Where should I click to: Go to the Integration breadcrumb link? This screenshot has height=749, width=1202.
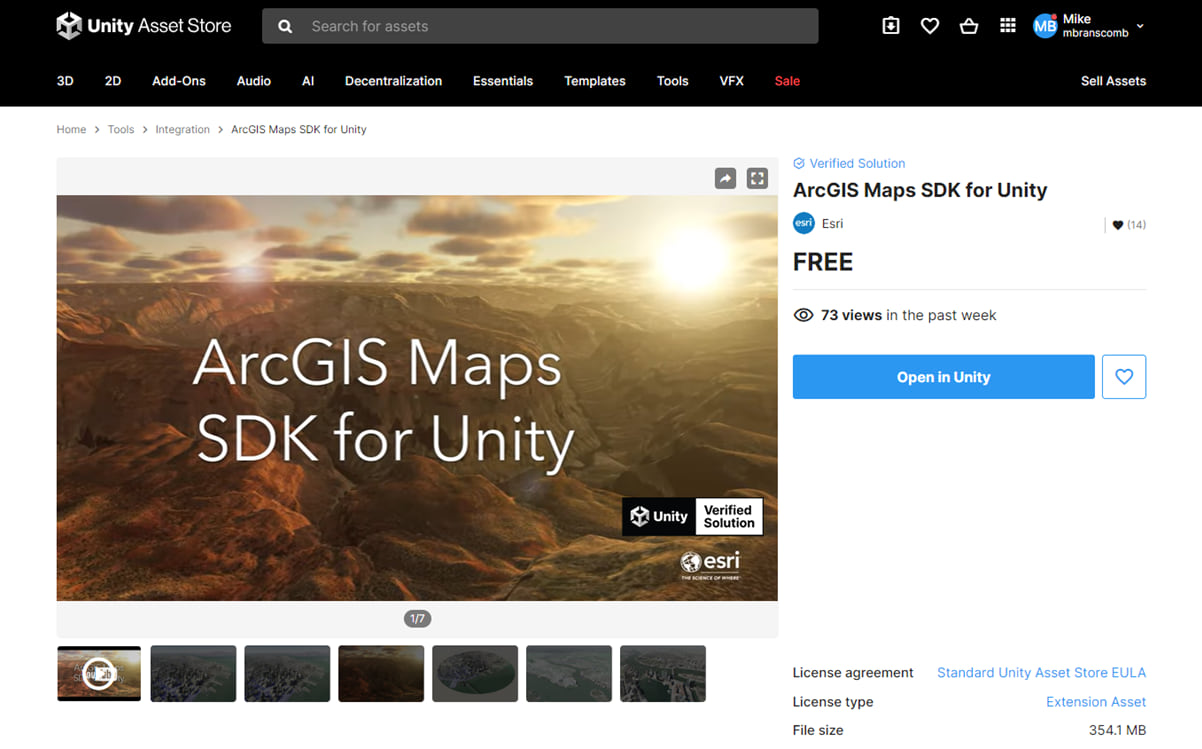click(x=182, y=129)
